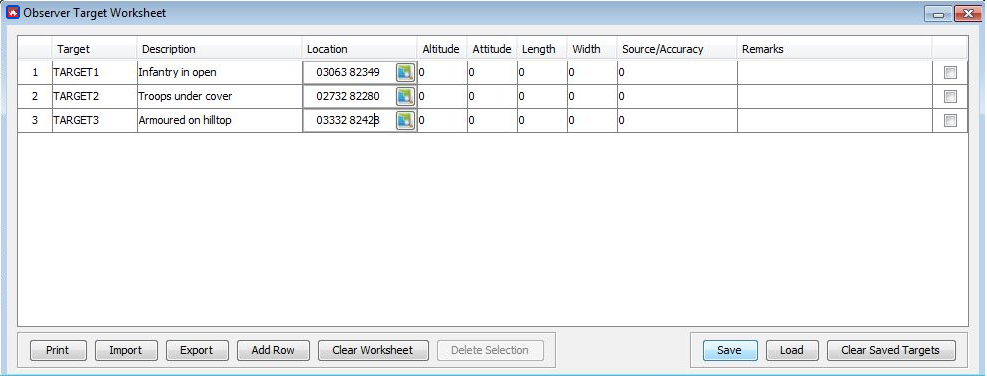Click the Source/Accuracy cell of TARGET2

click(x=677, y=96)
